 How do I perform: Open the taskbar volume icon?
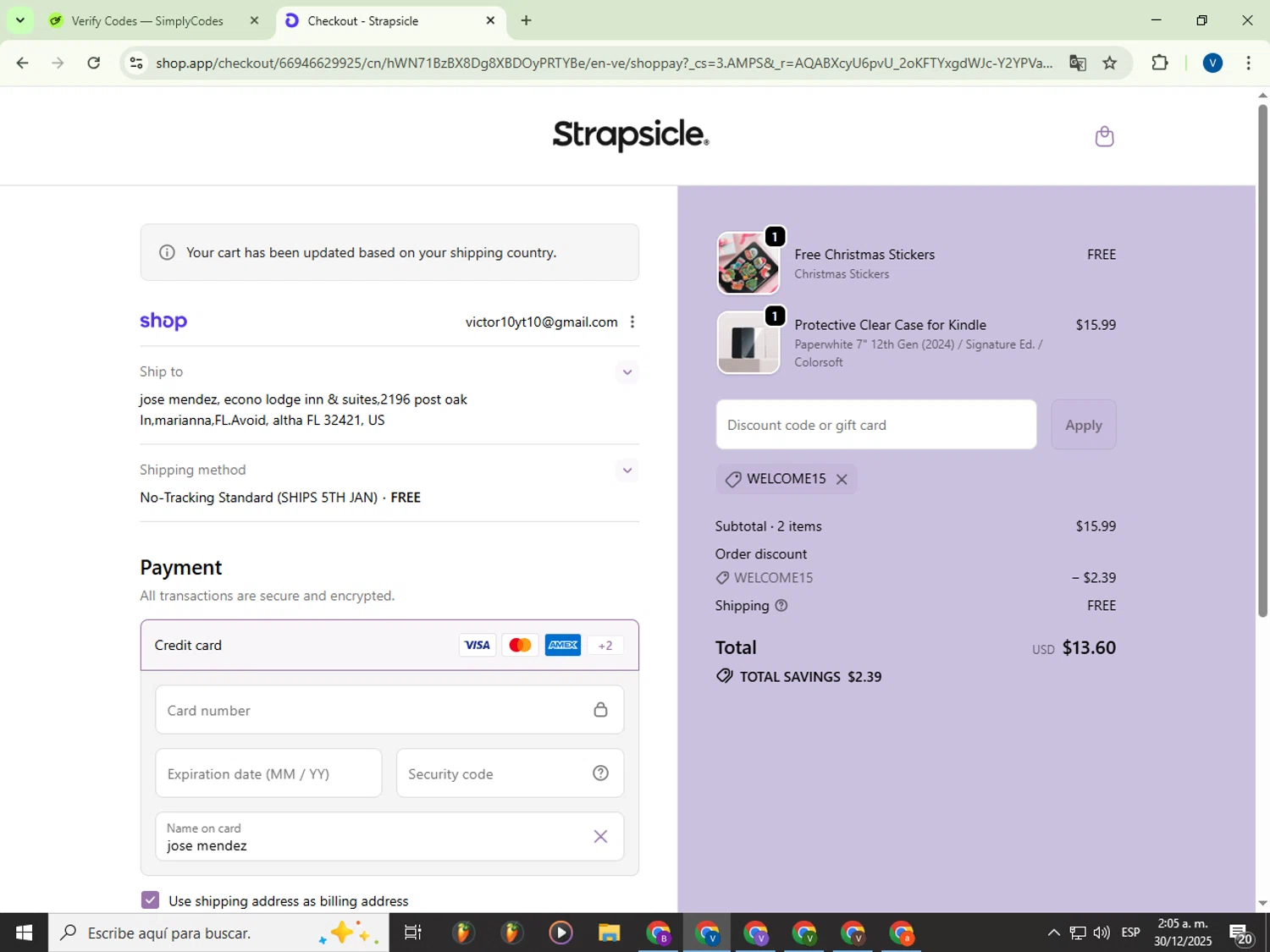1101,933
